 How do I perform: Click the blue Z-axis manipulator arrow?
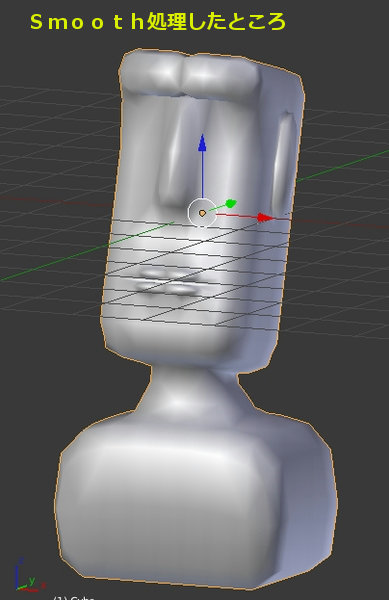click(x=202, y=143)
